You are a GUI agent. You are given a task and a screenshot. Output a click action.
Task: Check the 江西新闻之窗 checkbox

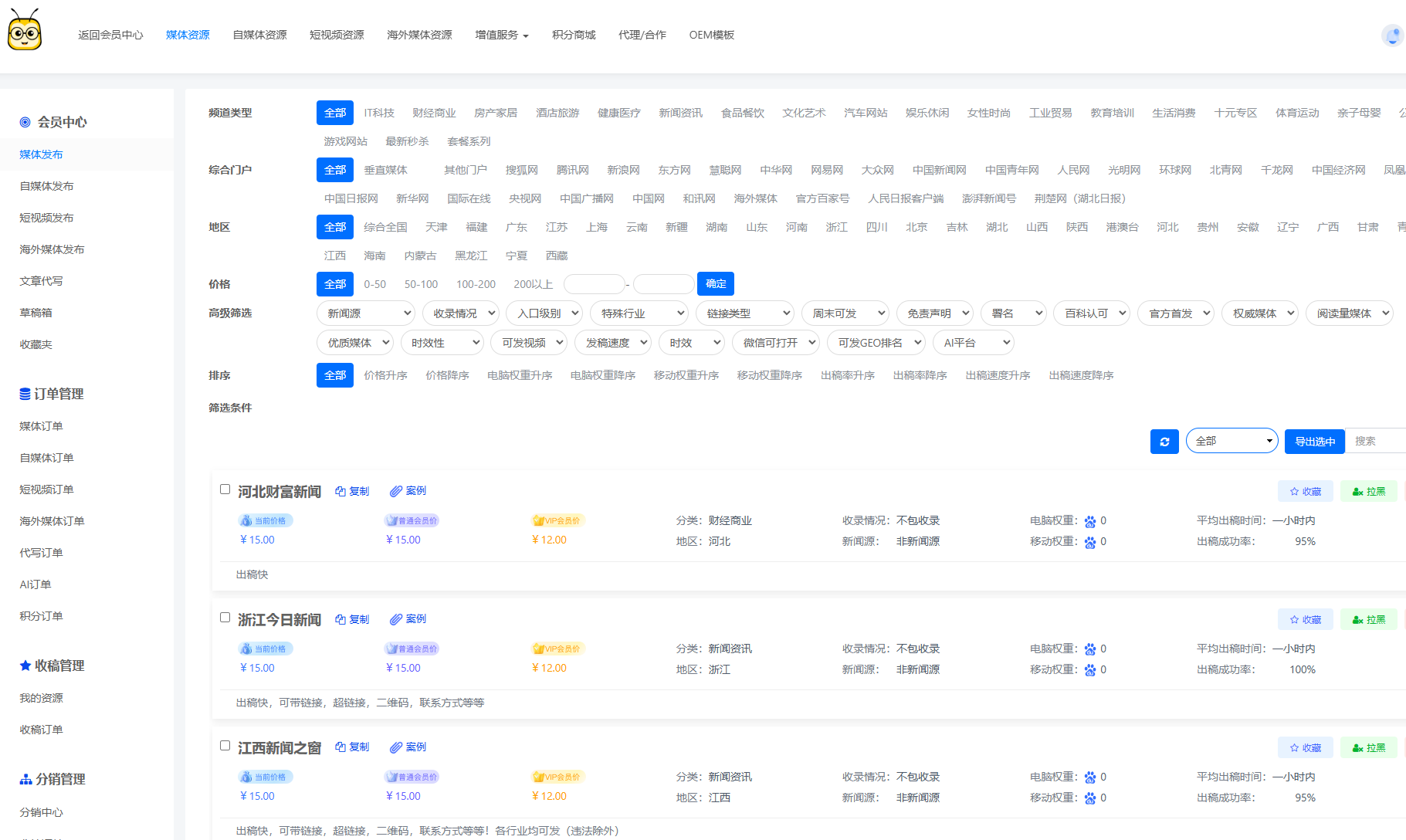(225, 745)
